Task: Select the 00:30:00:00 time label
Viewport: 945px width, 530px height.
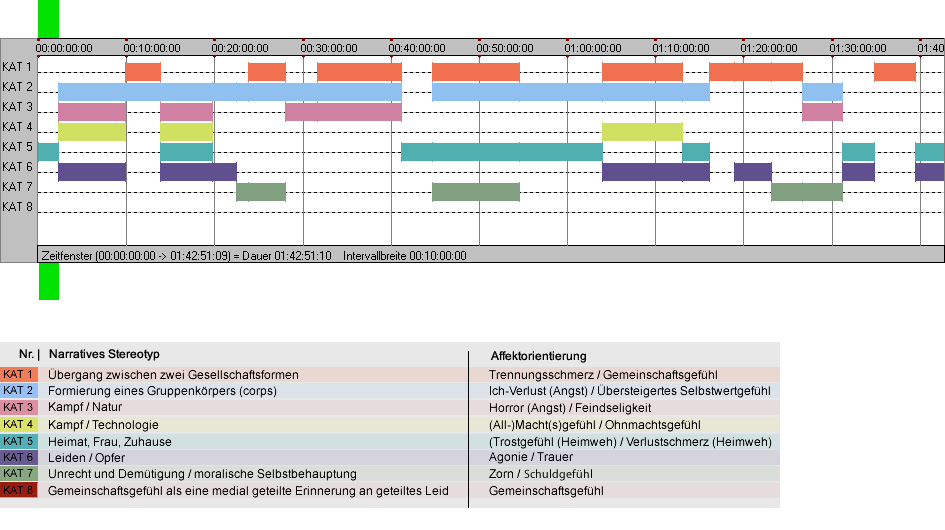Action: click(x=329, y=48)
